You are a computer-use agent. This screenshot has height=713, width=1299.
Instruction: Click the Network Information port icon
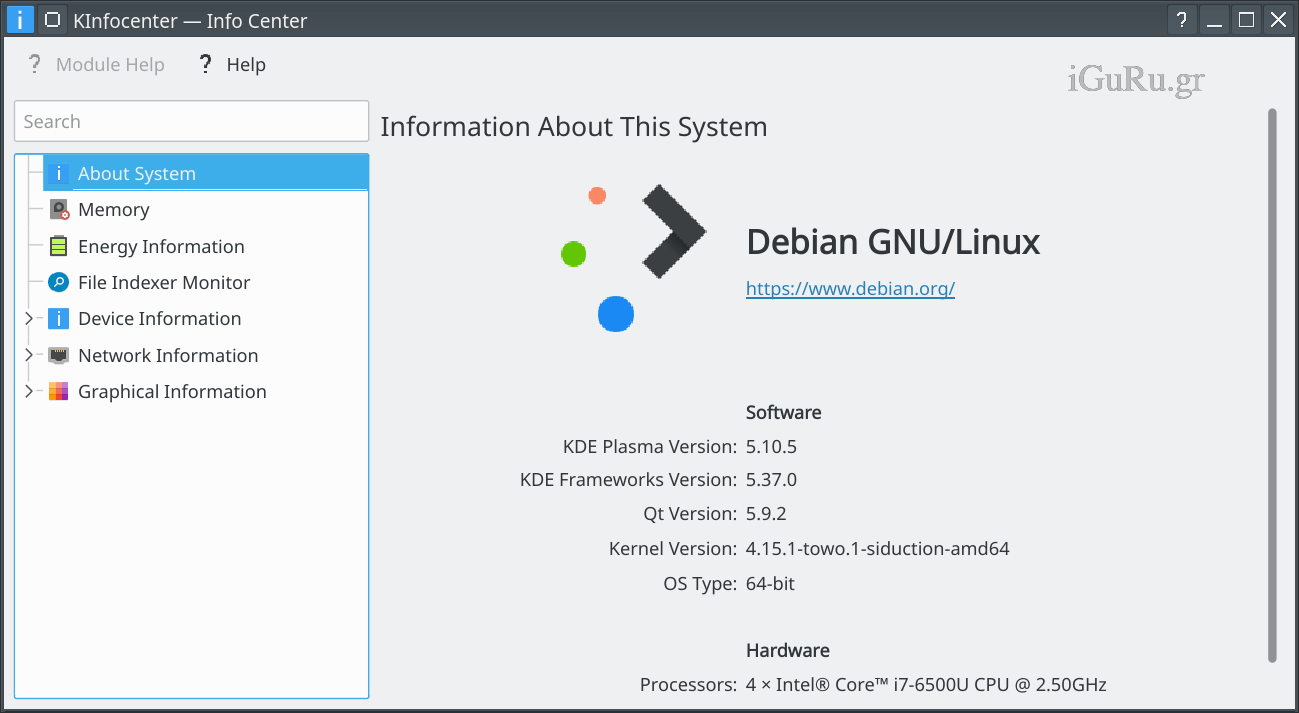[x=59, y=355]
